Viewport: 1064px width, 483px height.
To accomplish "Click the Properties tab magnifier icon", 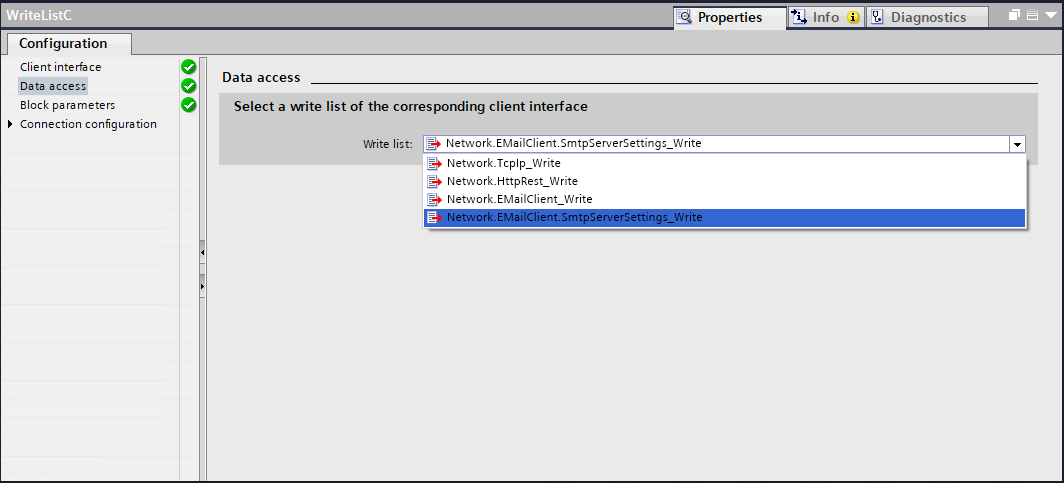I will click(685, 17).
